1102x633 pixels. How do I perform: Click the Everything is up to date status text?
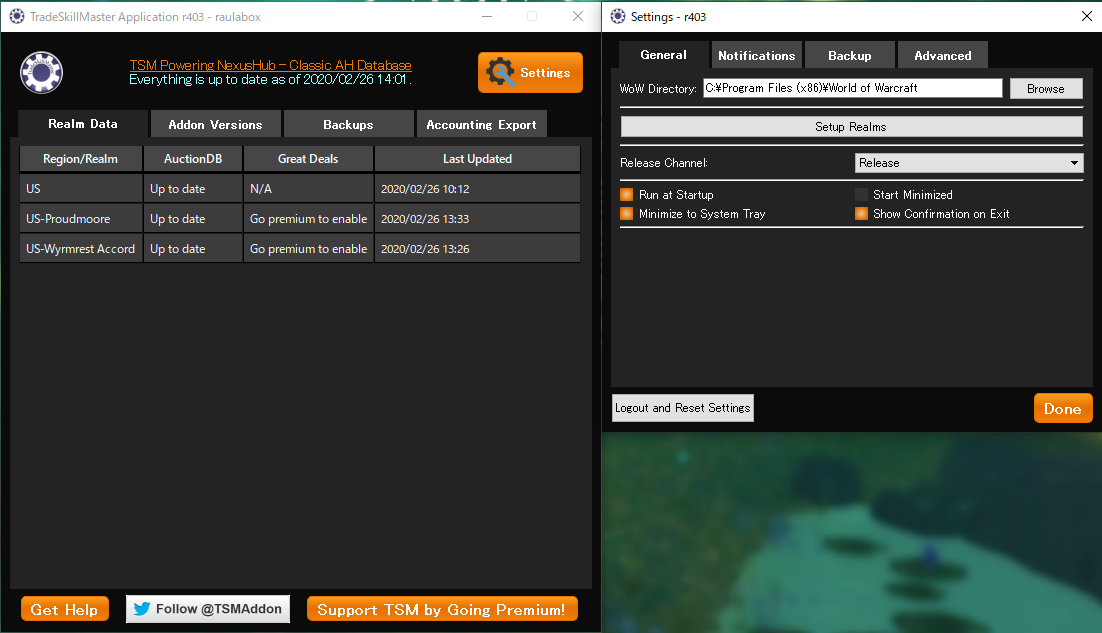point(270,79)
